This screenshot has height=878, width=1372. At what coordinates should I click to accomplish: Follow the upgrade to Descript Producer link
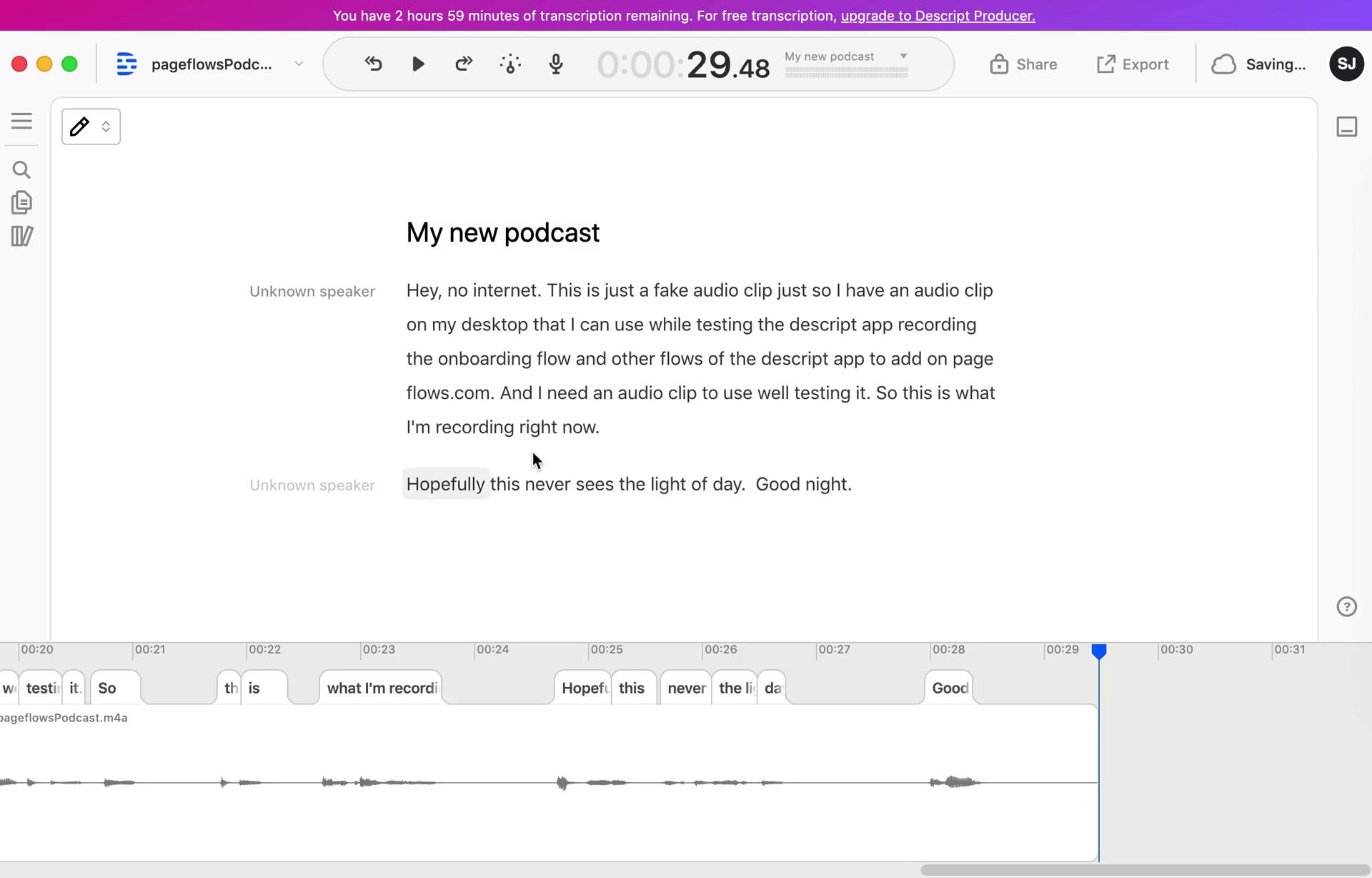click(x=938, y=16)
